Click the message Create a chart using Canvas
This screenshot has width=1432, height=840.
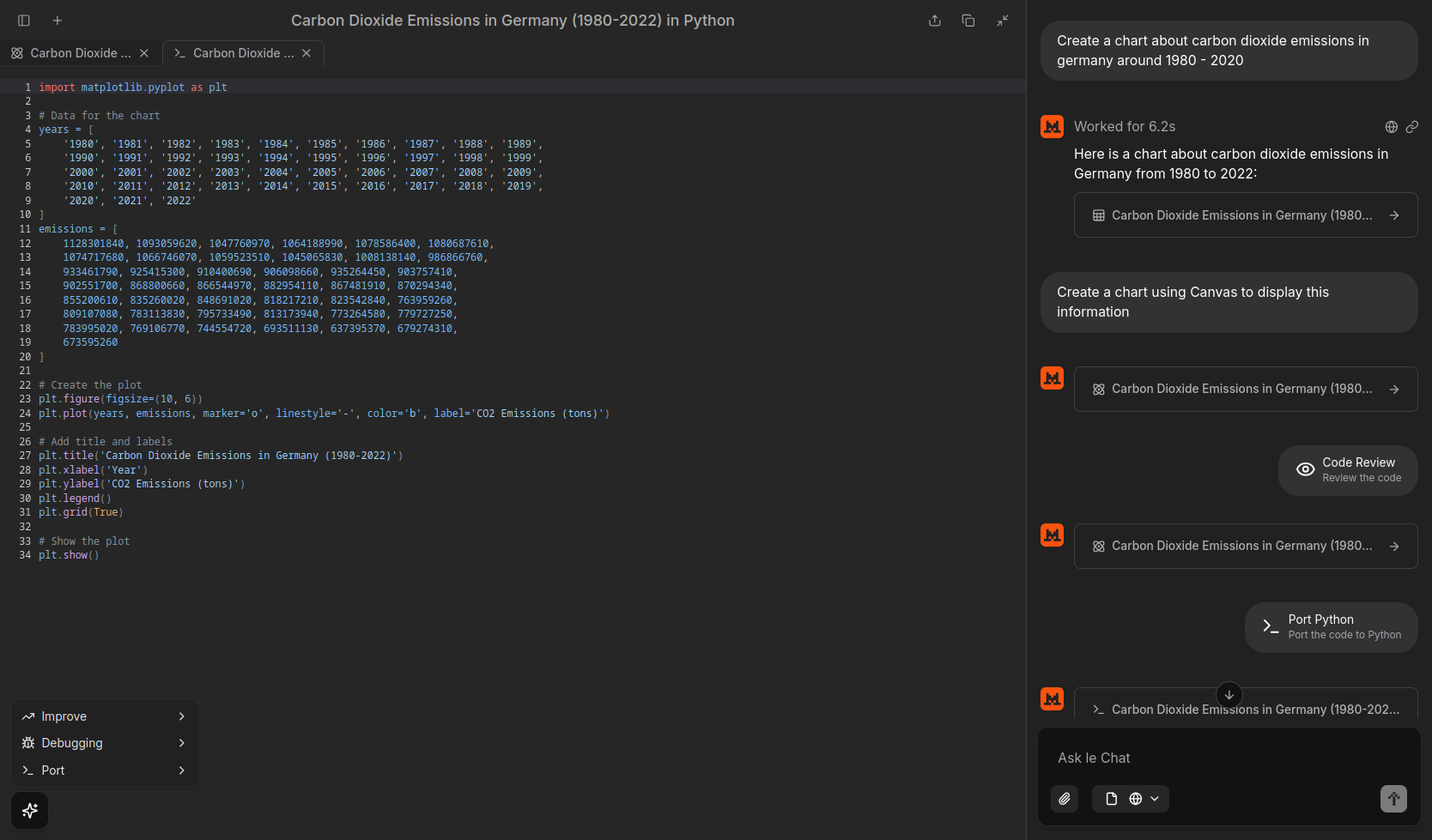tap(1229, 302)
